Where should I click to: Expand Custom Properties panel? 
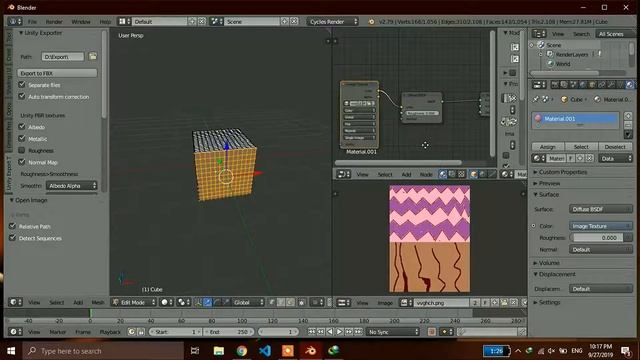coord(536,172)
